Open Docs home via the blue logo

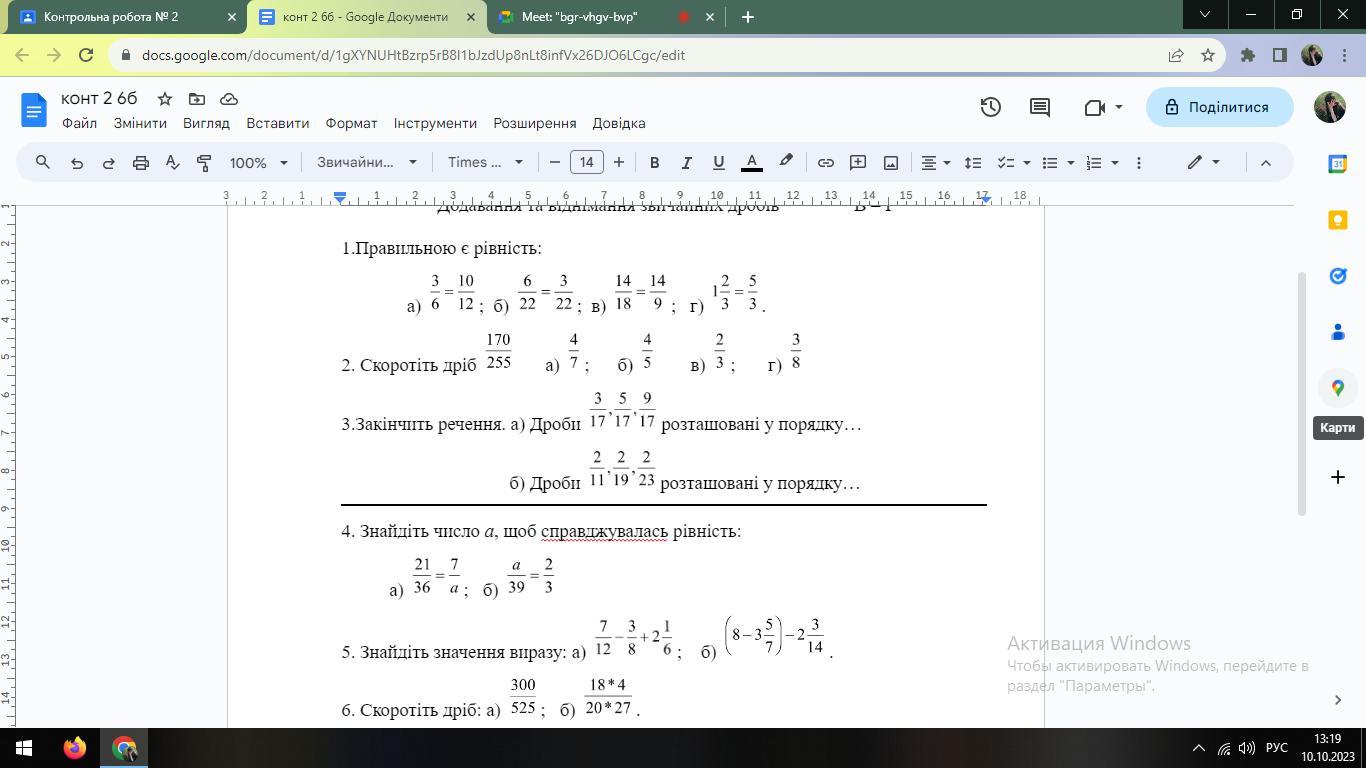tap(34, 109)
